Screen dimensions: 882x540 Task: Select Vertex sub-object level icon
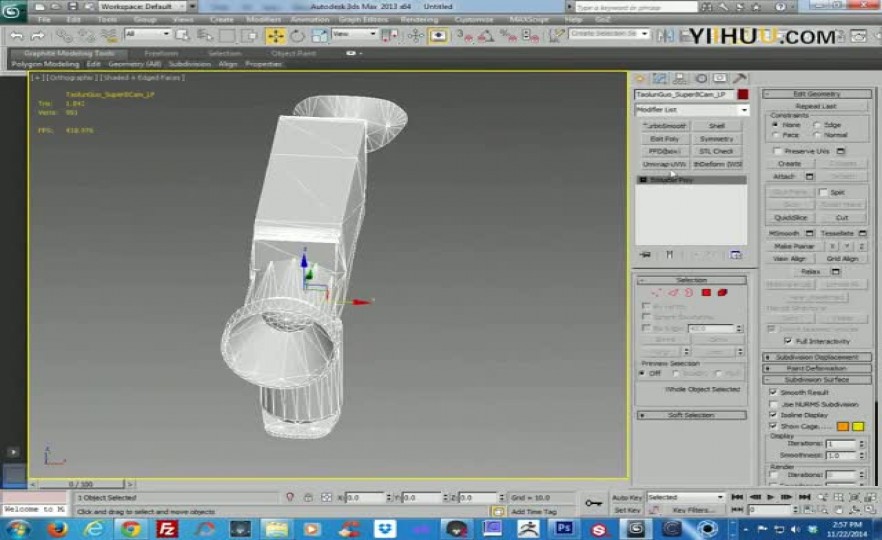656,292
